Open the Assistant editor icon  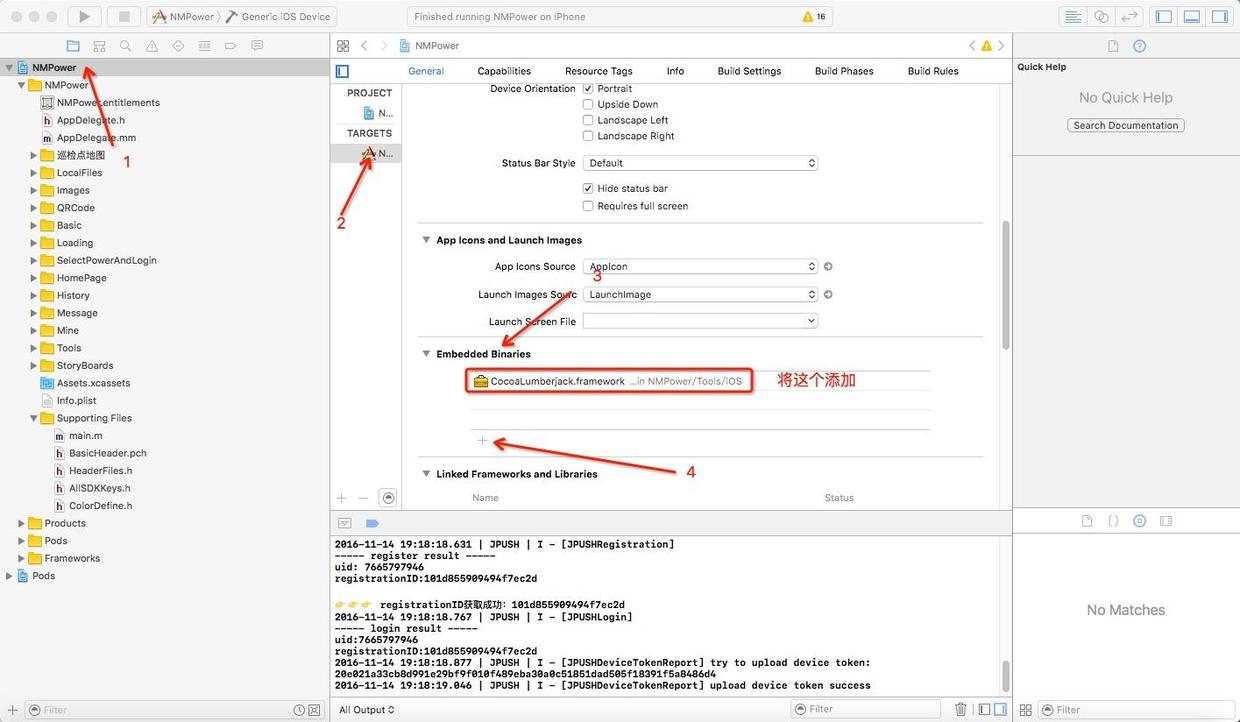1101,16
